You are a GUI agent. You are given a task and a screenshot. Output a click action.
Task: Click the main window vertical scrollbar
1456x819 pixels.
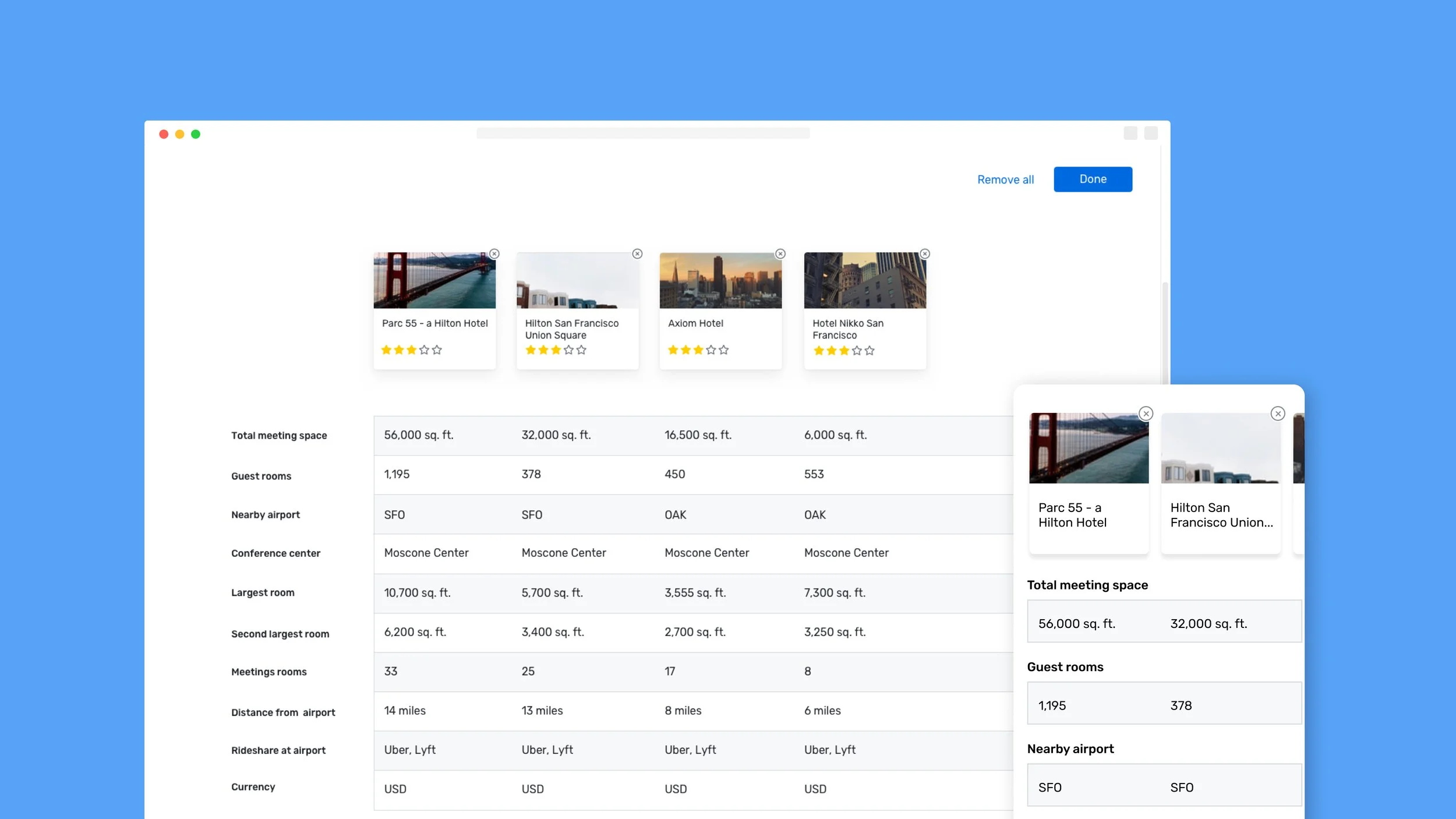pyautogui.click(x=1165, y=332)
